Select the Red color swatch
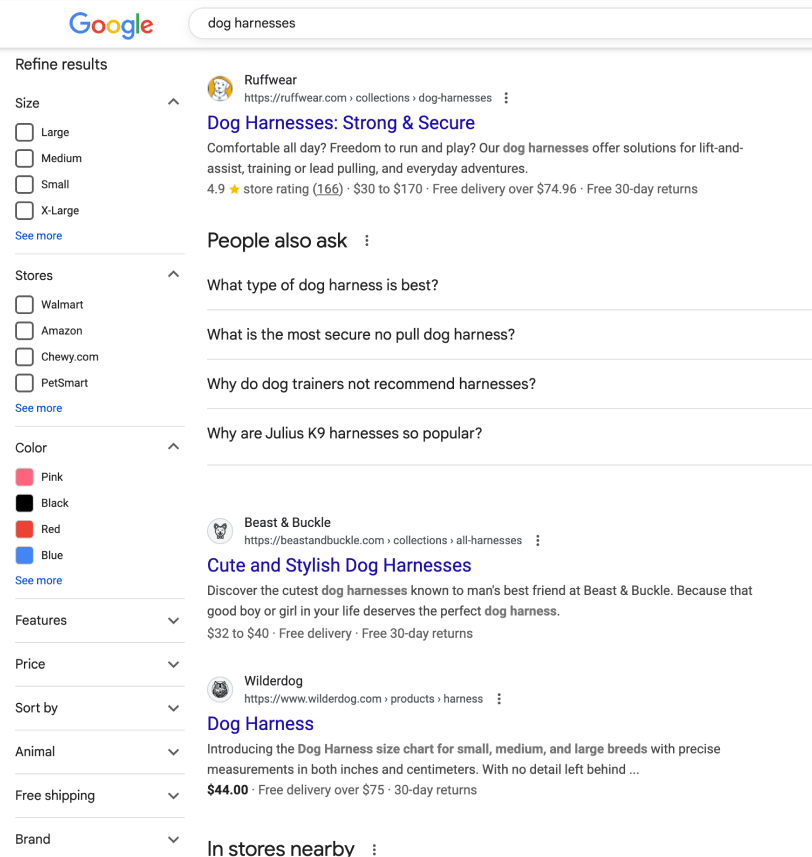 (x=25, y=529)
